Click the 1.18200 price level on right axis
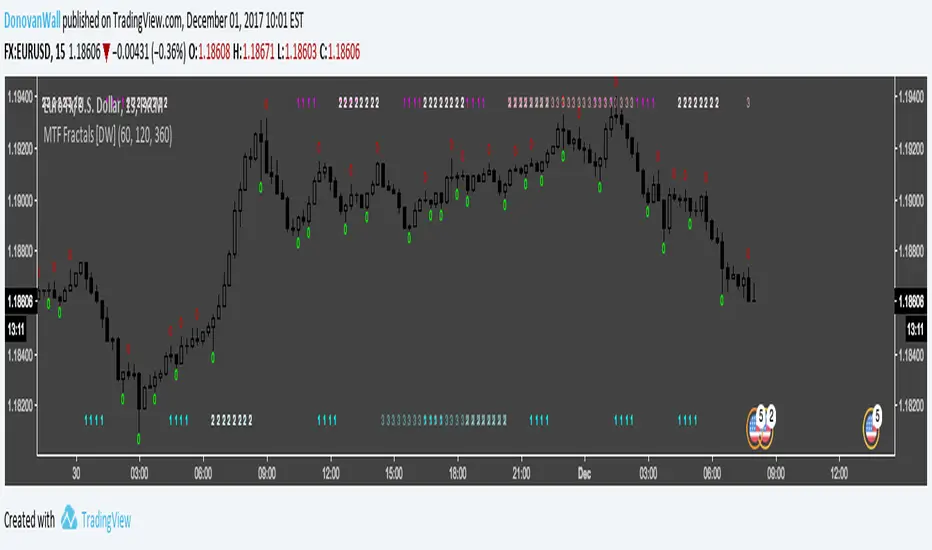932x550 pixels. click(x=910, y=406)
